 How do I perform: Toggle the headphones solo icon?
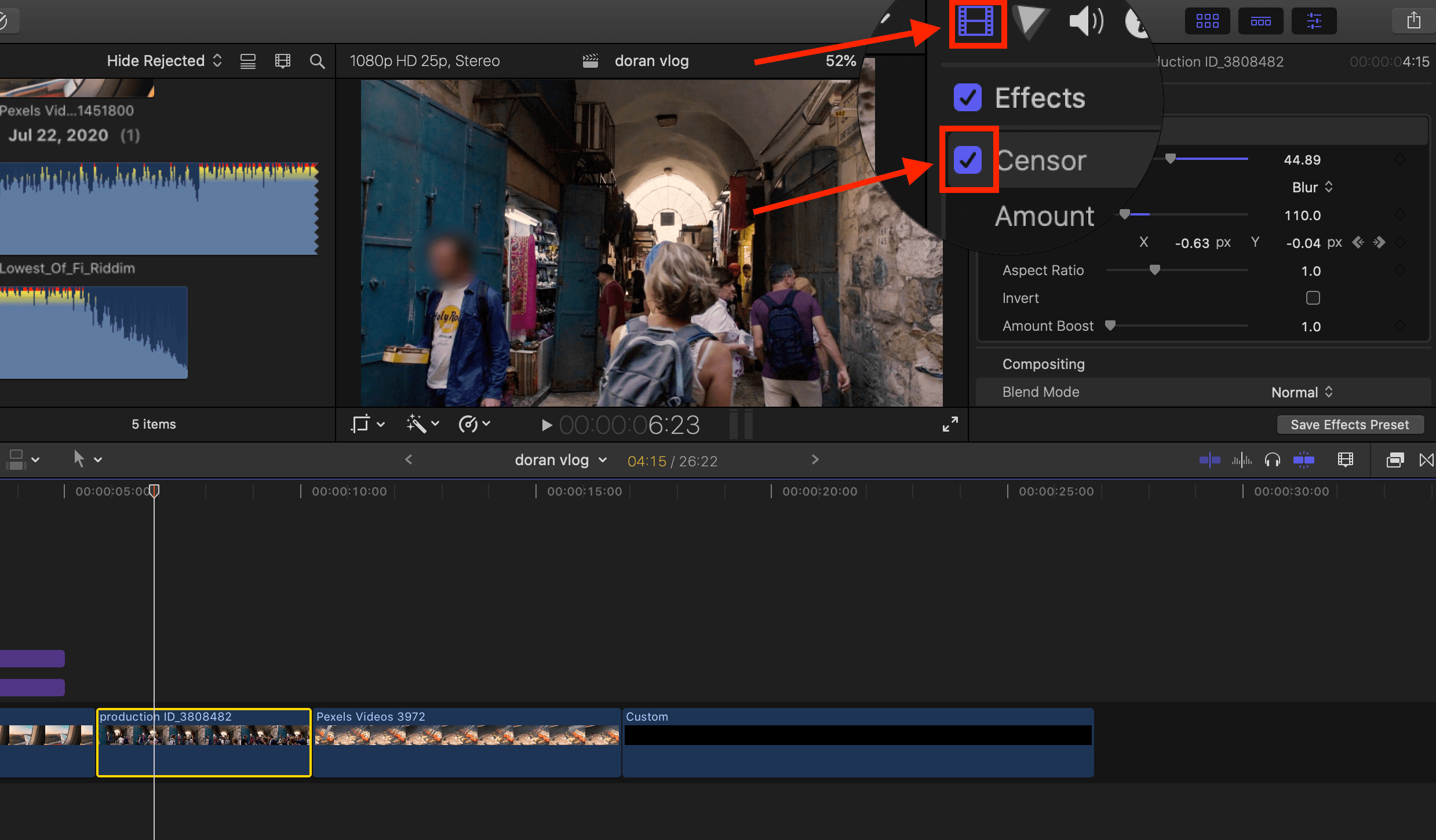click(1272, 460)
